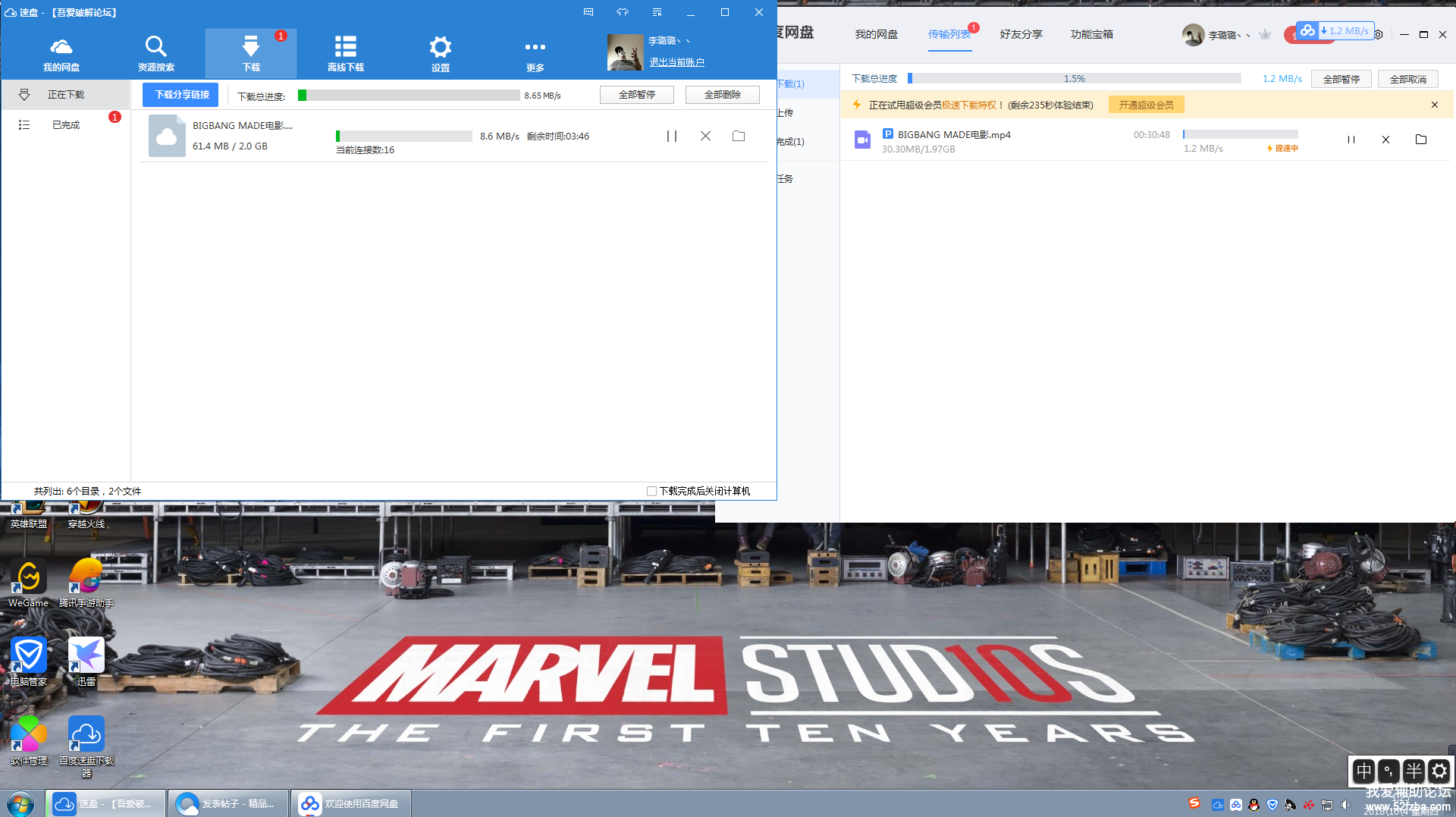Toggle punctuation mode on the IME bar
The height and width of the screenshot is (817, 1456).
(1389, 771)
